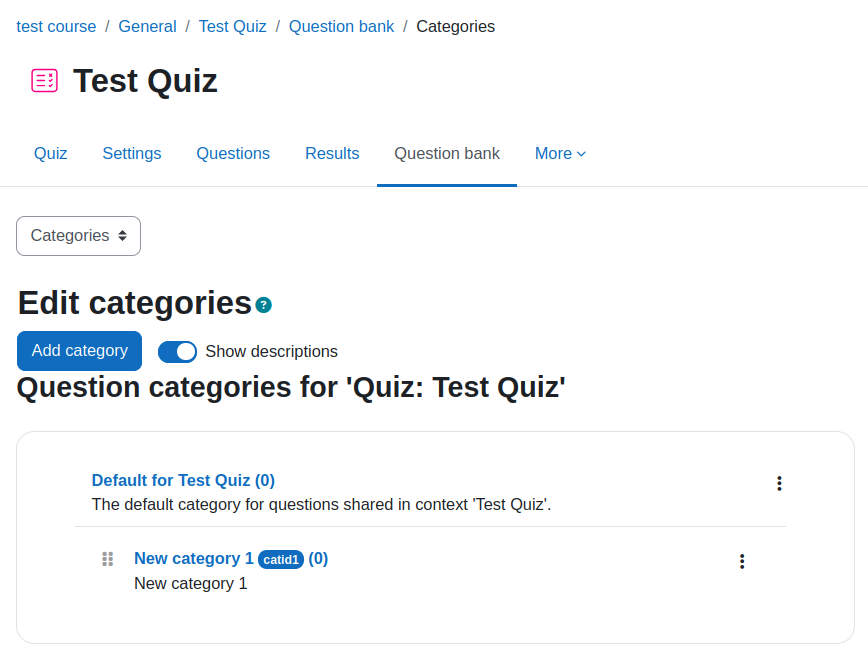This screenshot has height=667, width=868.
Task: Open the Settings tab
Action: 132,153
